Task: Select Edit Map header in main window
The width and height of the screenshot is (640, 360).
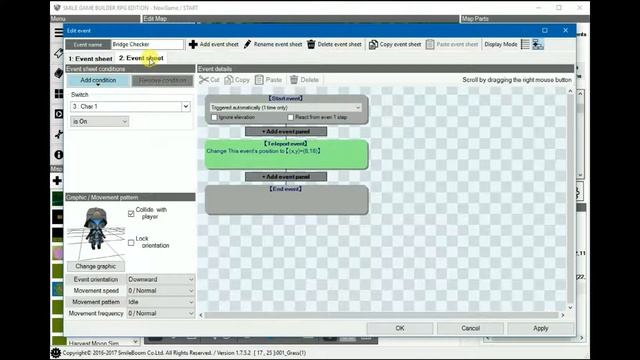Action: coord(300,19)
